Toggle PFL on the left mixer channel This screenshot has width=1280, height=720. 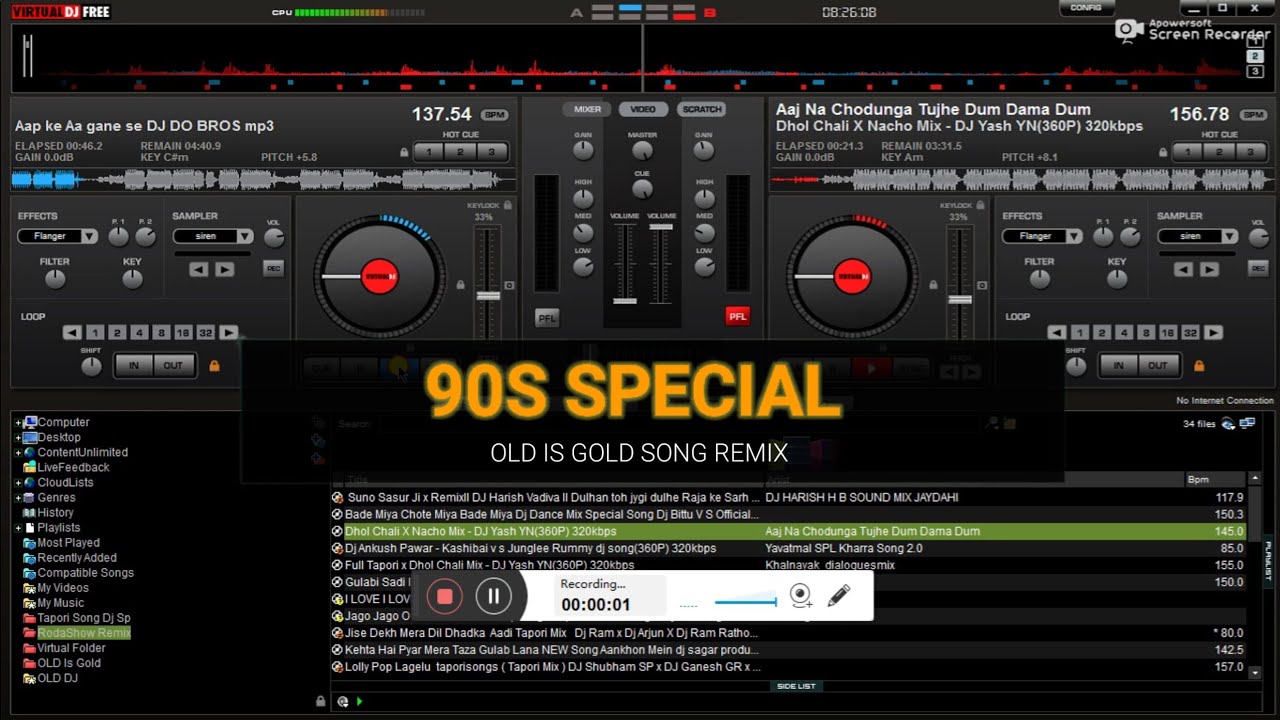click(x=547, y=317)
